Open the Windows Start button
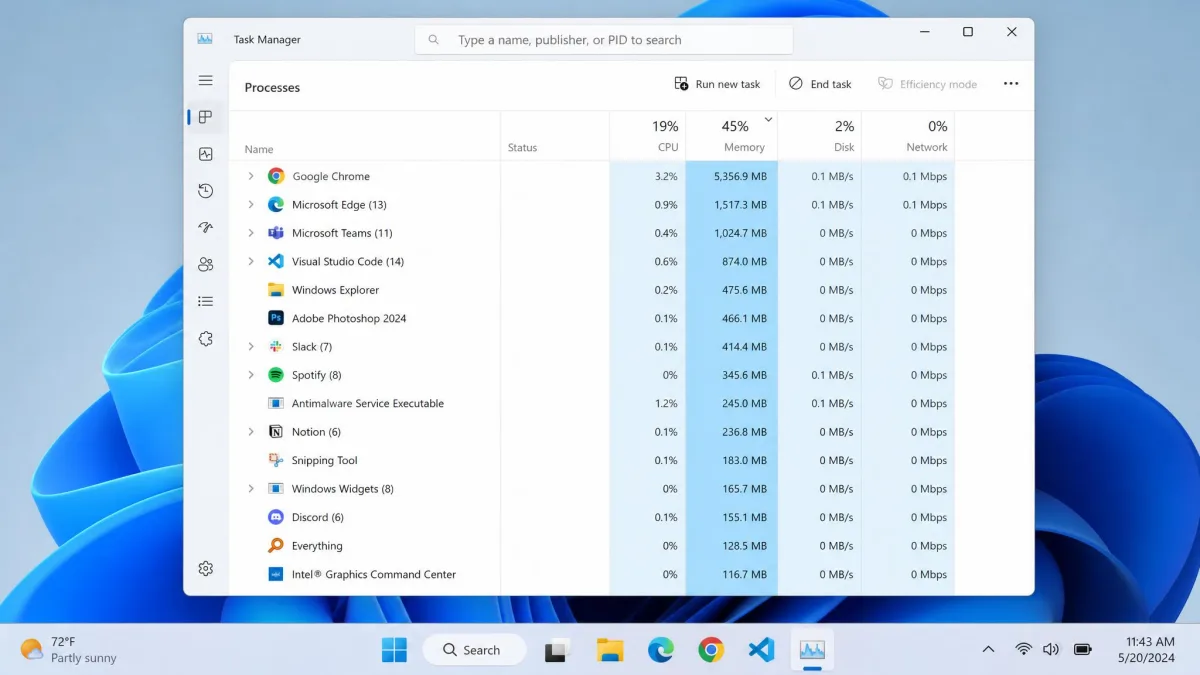1200x675 pixels. pos(394,650)
